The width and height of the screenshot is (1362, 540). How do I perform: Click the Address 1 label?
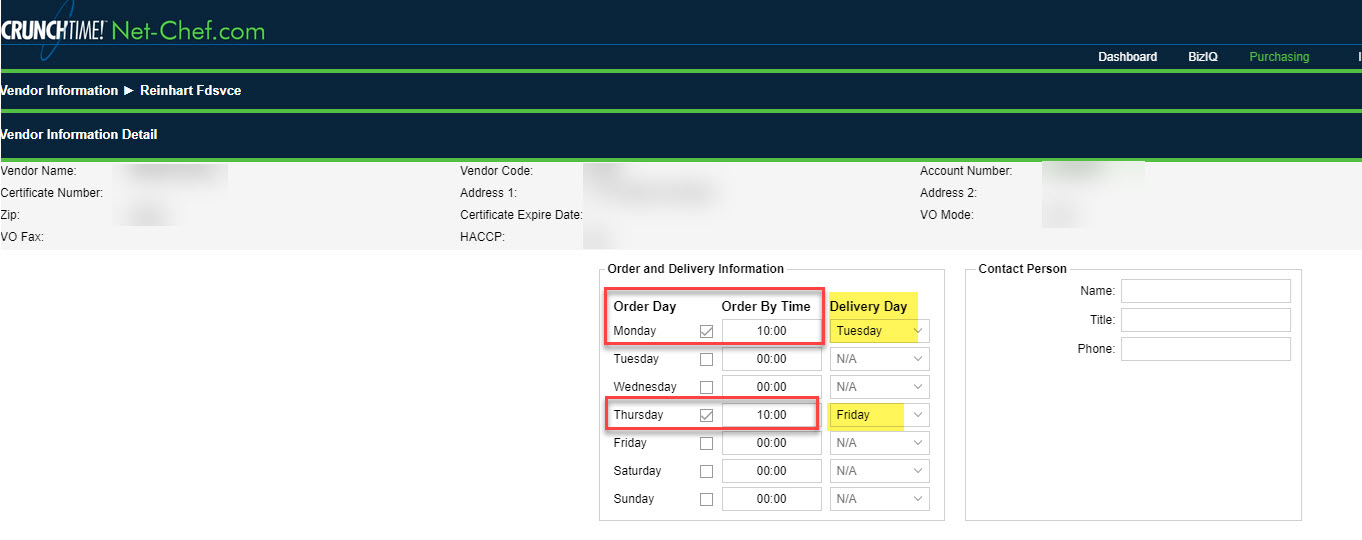point(488,193)
